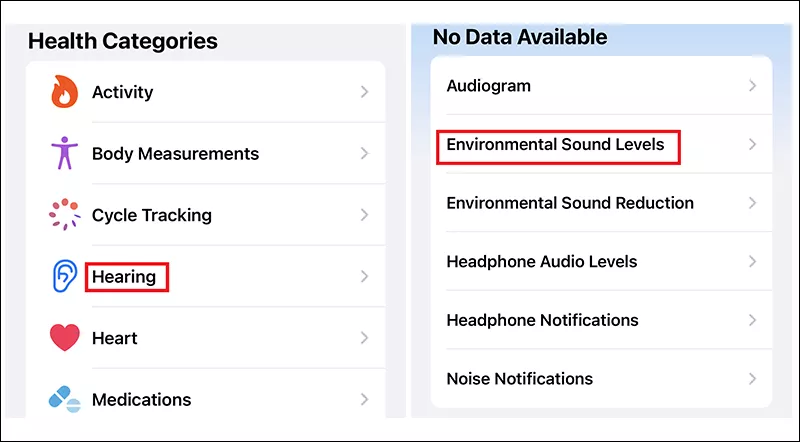800x442 pixels.
Task: Tap the Heart icon
Action: pos(65,337)
